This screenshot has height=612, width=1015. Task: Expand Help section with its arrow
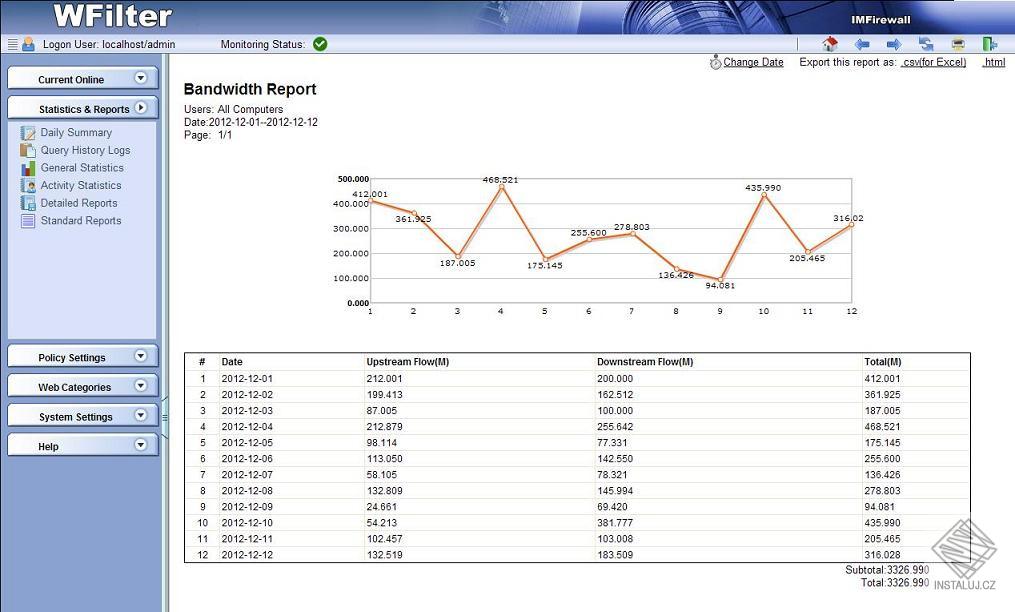coord(140,445)
